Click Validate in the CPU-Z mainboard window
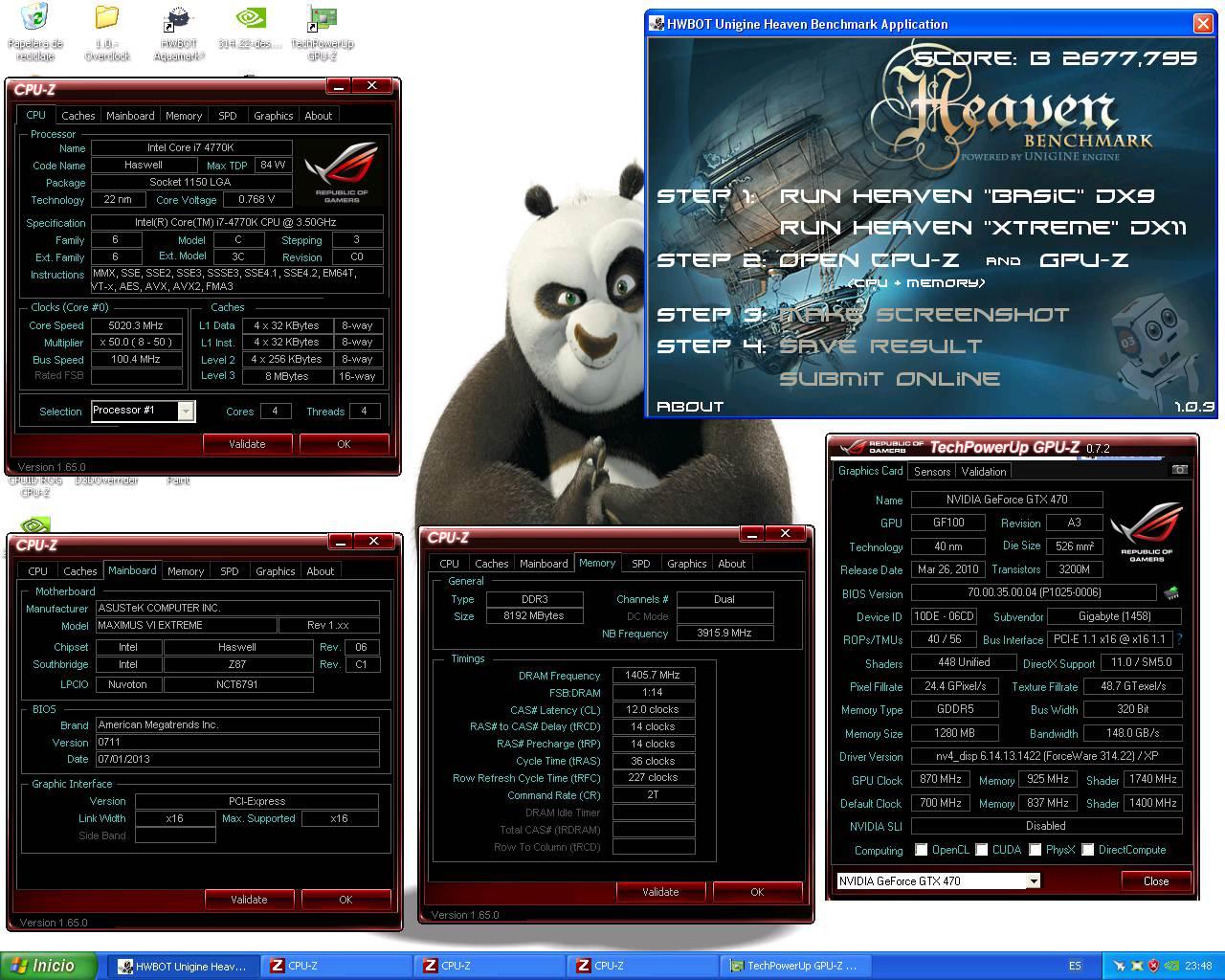Viewport: 1225px width, 980px height. coord(249,900)
